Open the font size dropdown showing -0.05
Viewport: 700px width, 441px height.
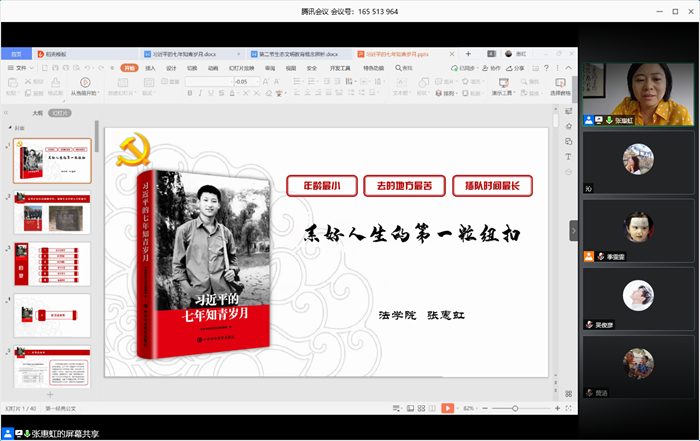pos(257,82)
